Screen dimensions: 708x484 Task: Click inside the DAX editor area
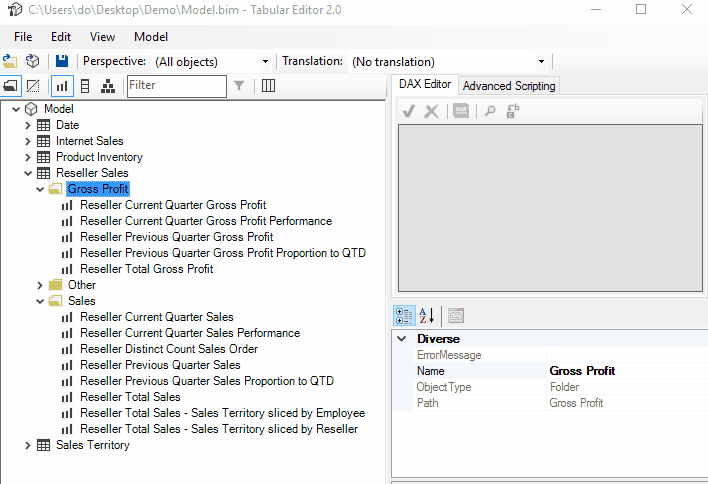point(550,208)
